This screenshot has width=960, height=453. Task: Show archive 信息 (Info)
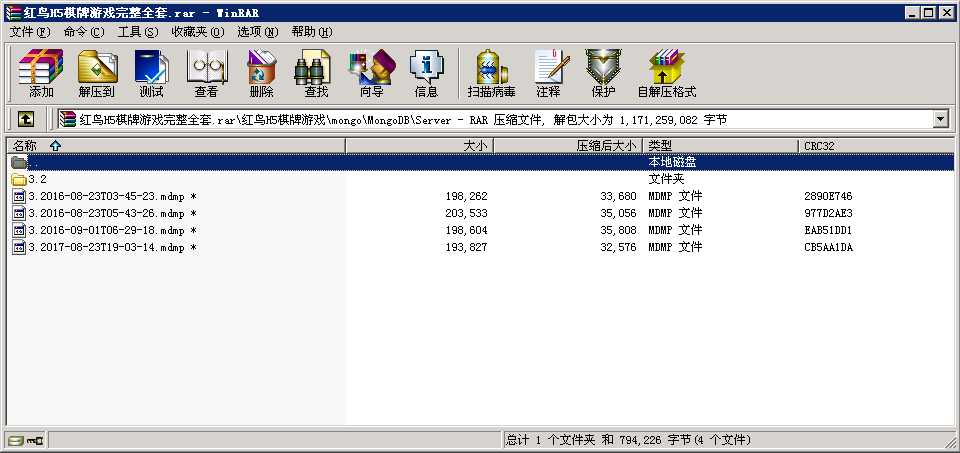[426, 73]
